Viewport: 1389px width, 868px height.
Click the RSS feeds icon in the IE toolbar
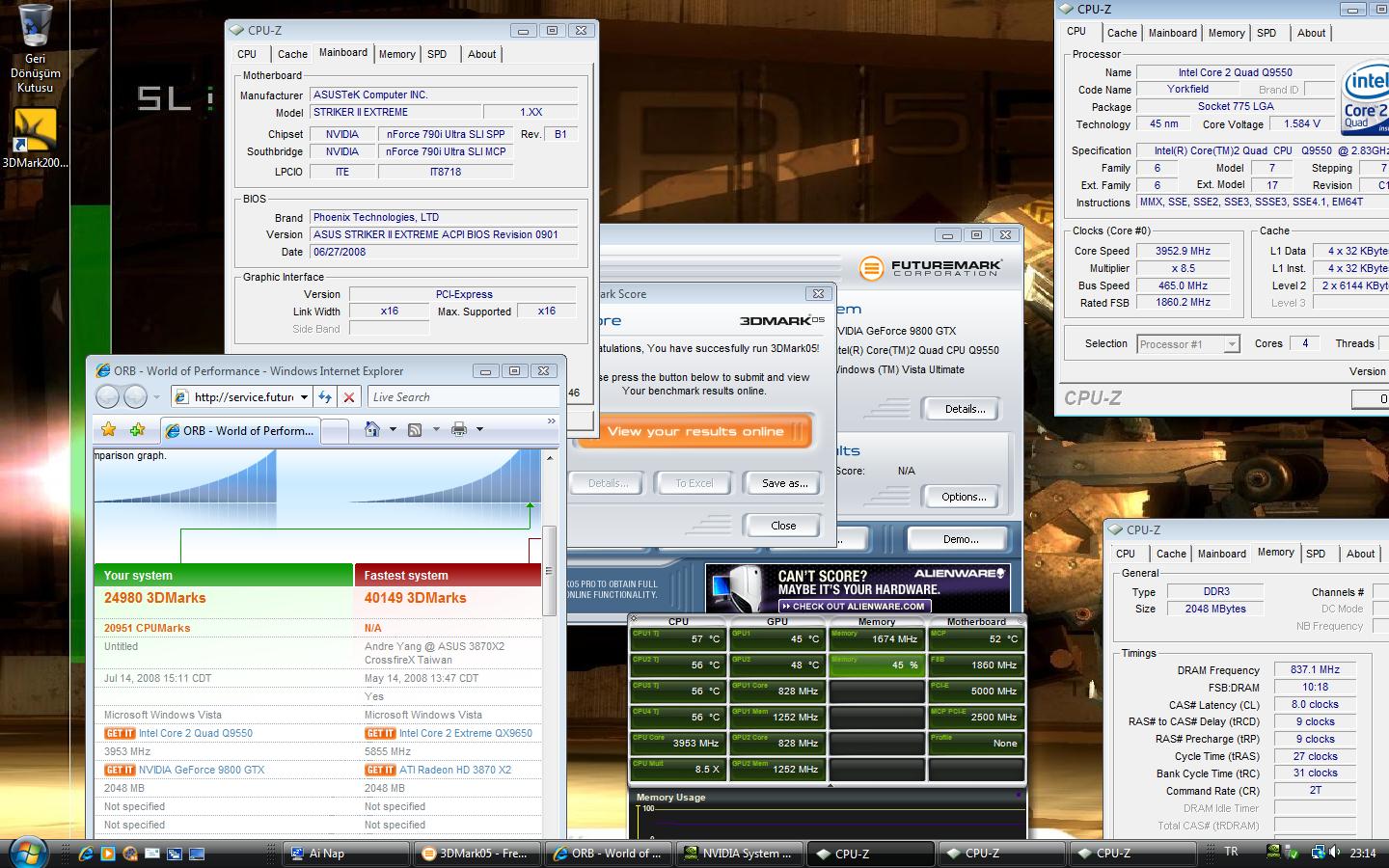415,429
